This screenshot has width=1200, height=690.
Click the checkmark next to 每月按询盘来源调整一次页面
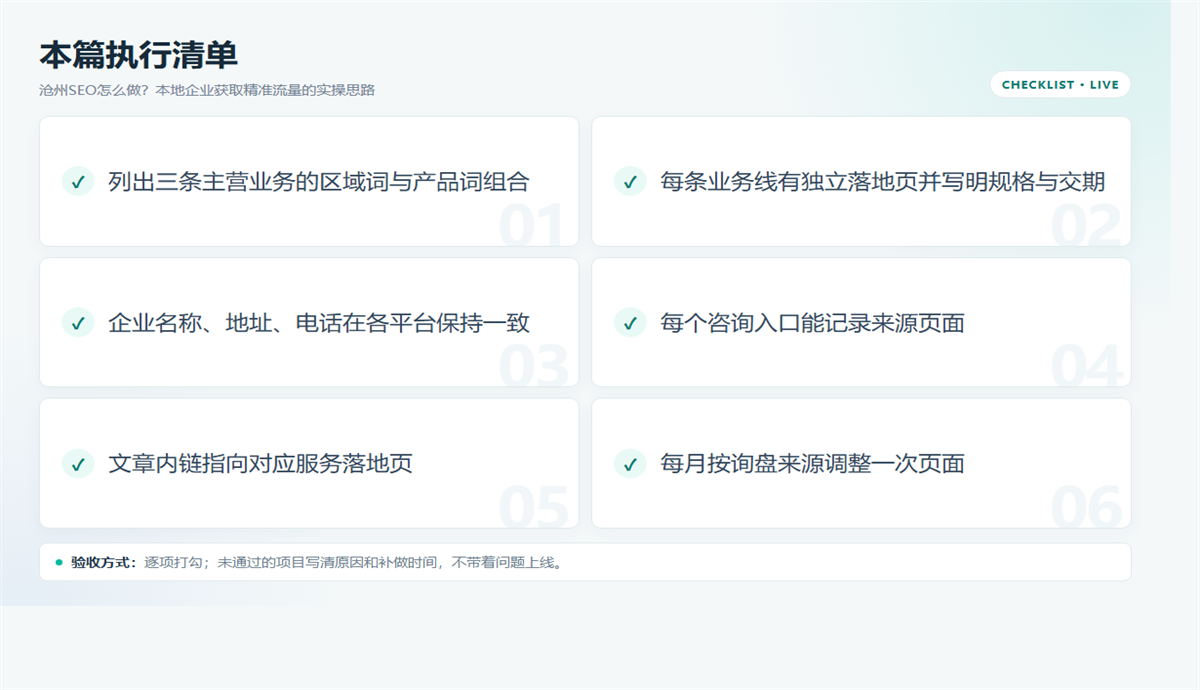click(630, 463)
